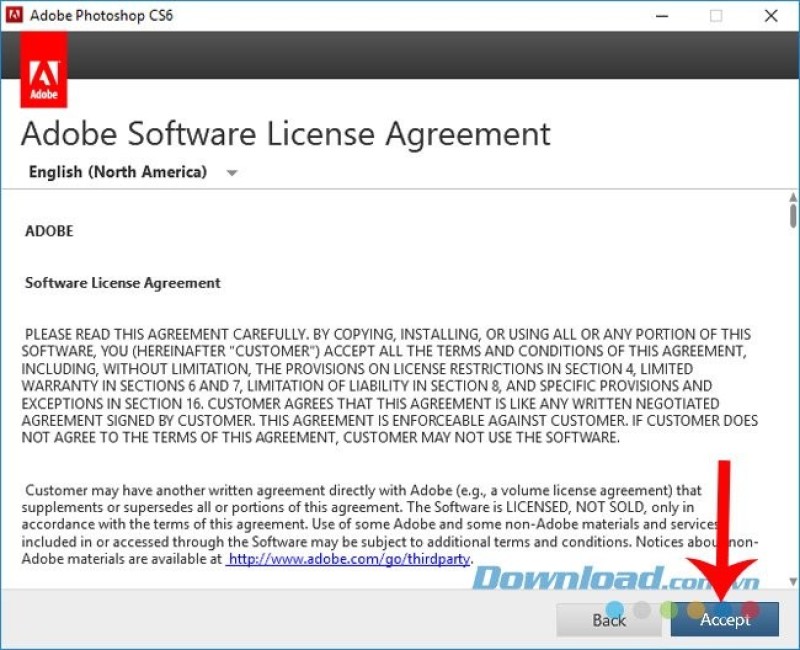Click the 'ADOBE' bold heading in the license text
The image size is (800, 650).
tap(49, 231)
